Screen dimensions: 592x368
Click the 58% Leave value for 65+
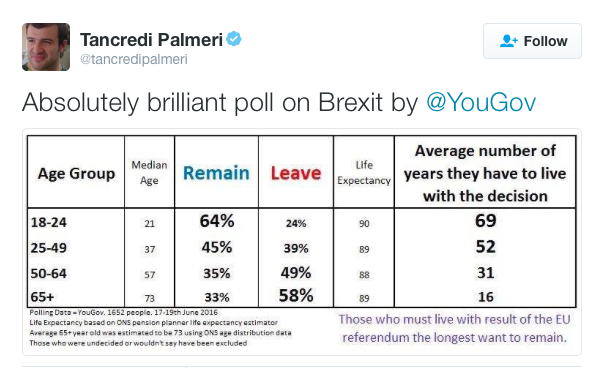[296, 295]
